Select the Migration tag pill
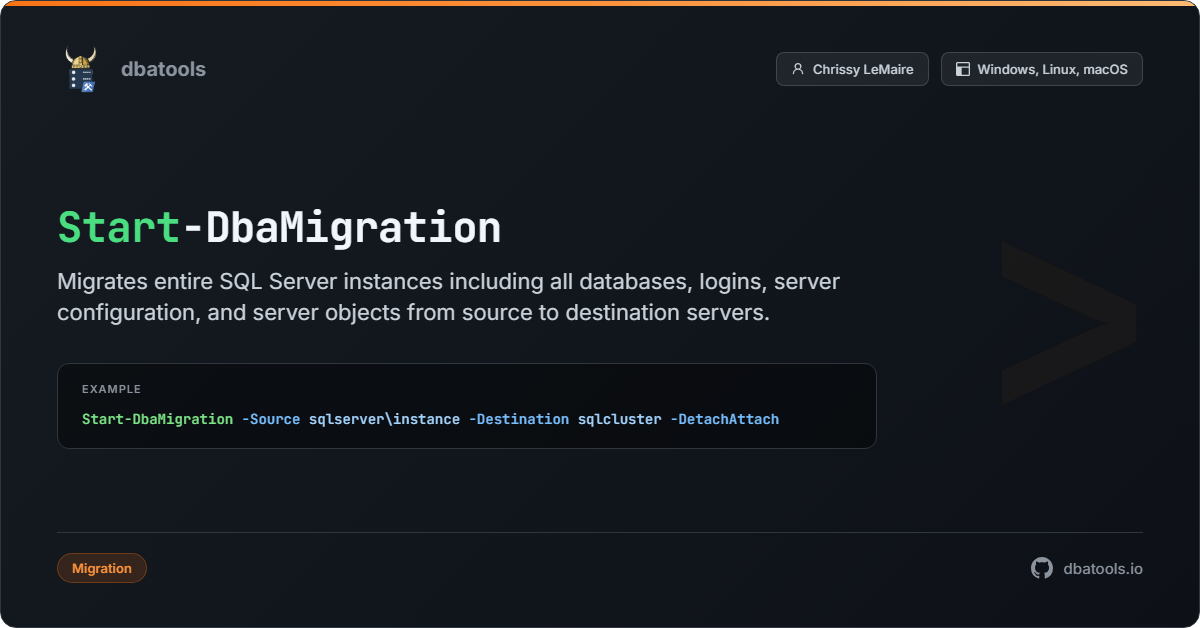The image size is (1200, 628). click(102, 568)
